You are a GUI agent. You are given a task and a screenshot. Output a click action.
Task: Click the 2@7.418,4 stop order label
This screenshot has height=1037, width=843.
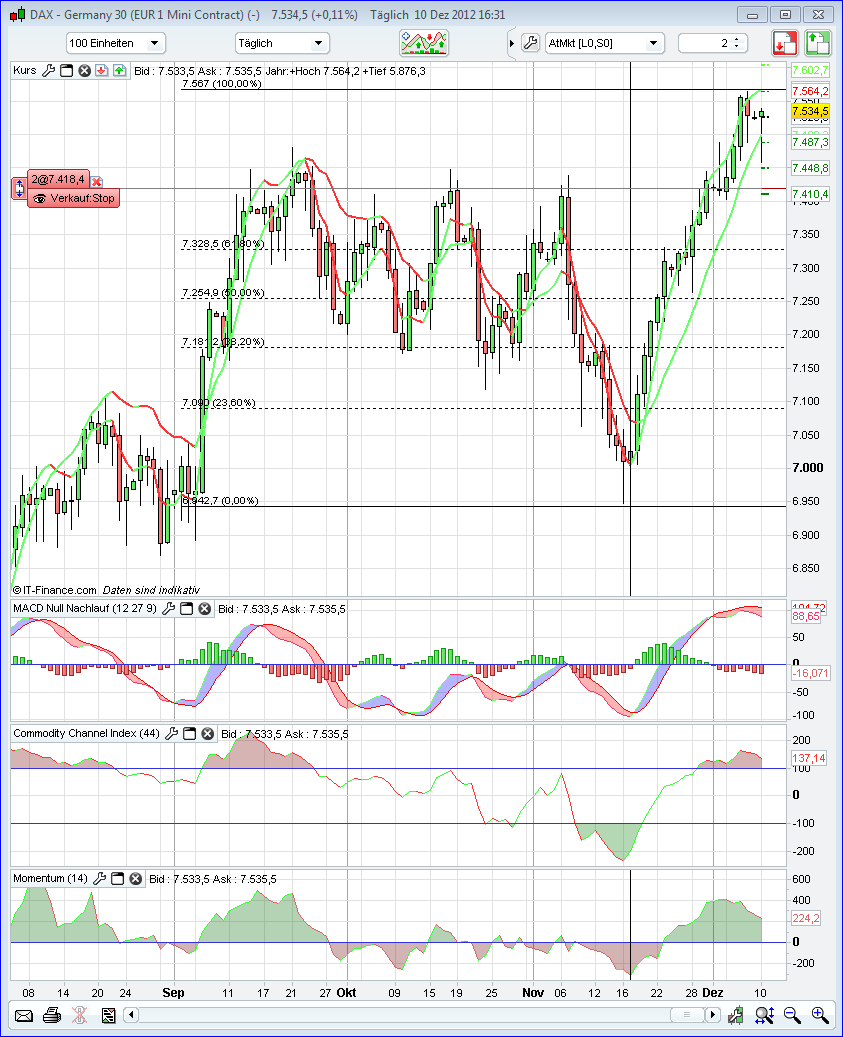58,179
